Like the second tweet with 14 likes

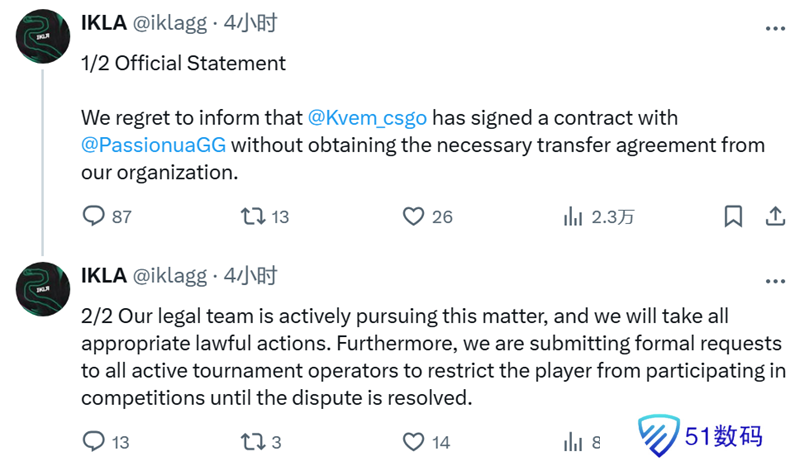(413, 441)
